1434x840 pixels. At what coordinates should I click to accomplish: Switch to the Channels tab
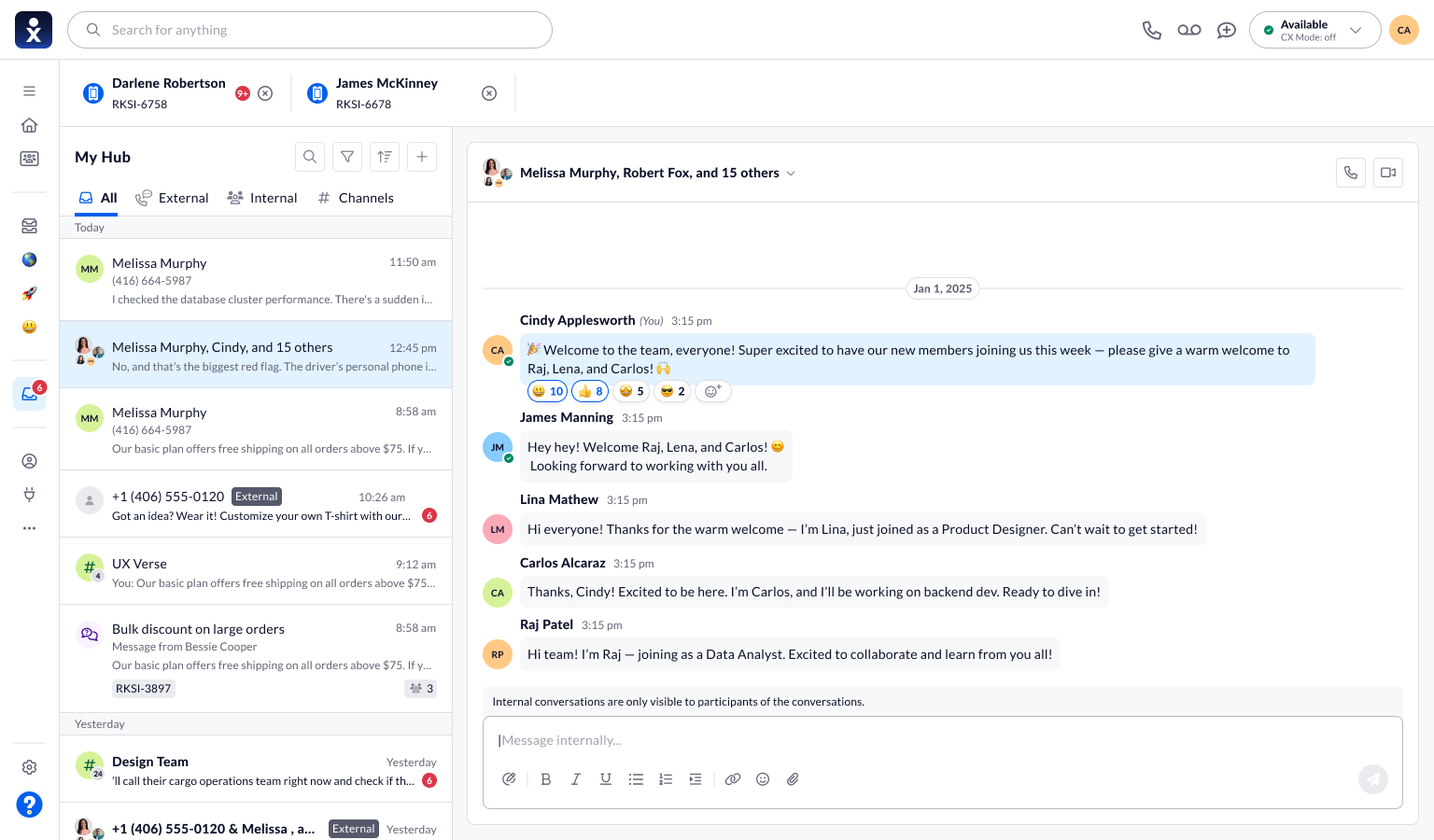click(356, 198)
